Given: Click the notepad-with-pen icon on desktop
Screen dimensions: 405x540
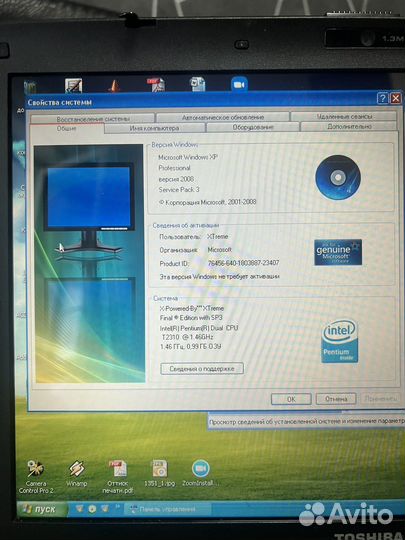Looking at the screenshot, I should (x=74, y=85).
